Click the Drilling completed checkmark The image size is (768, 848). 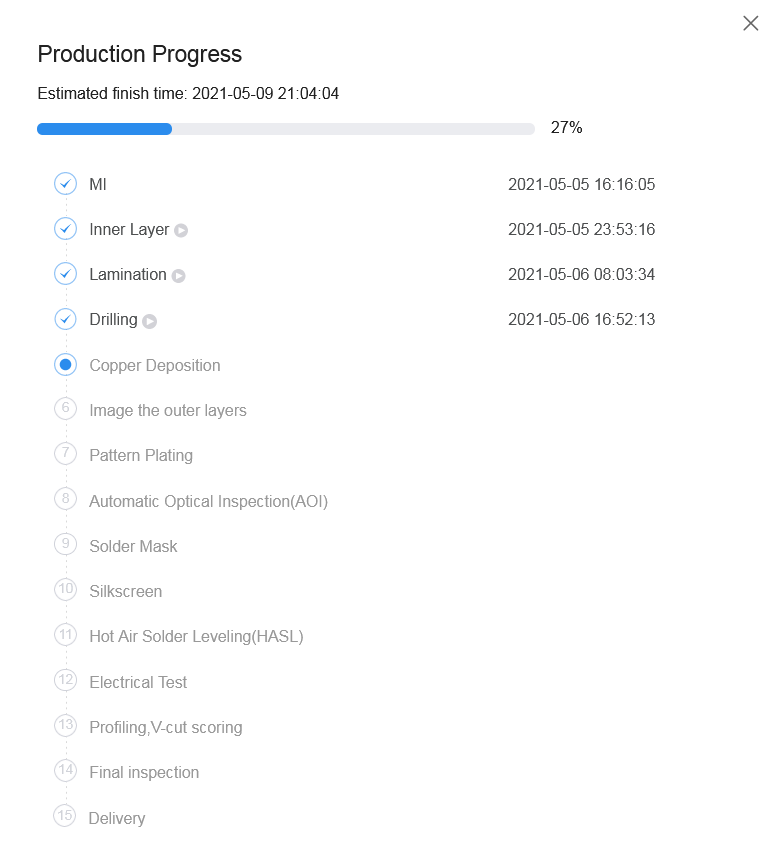65,319
